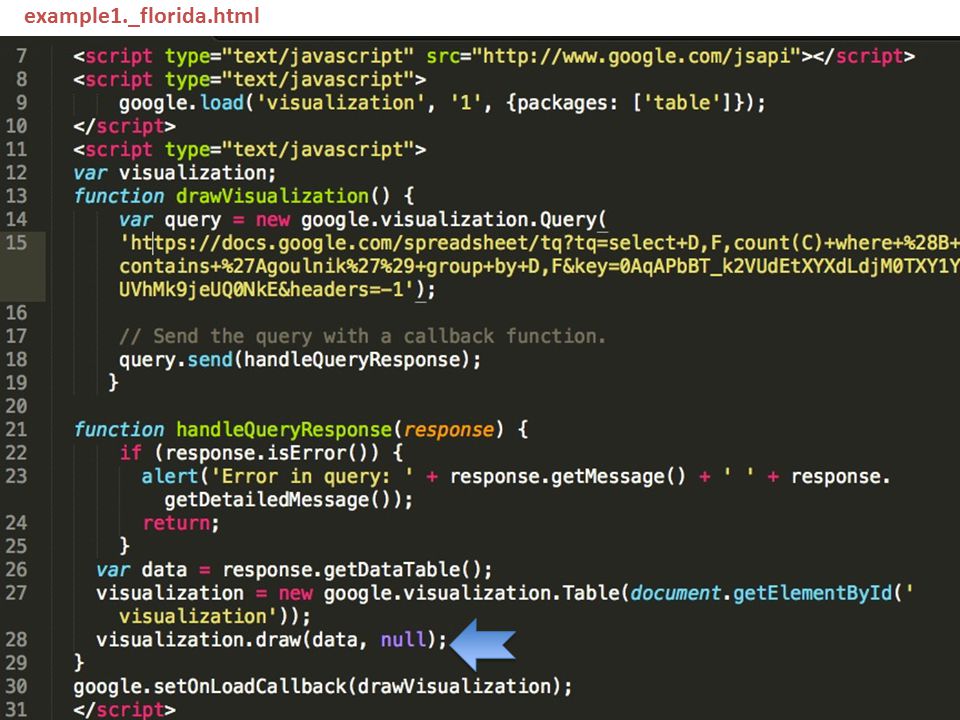960x720 pixels.
Task: Select line number 20 in gutter
Action: coord(16,406)
